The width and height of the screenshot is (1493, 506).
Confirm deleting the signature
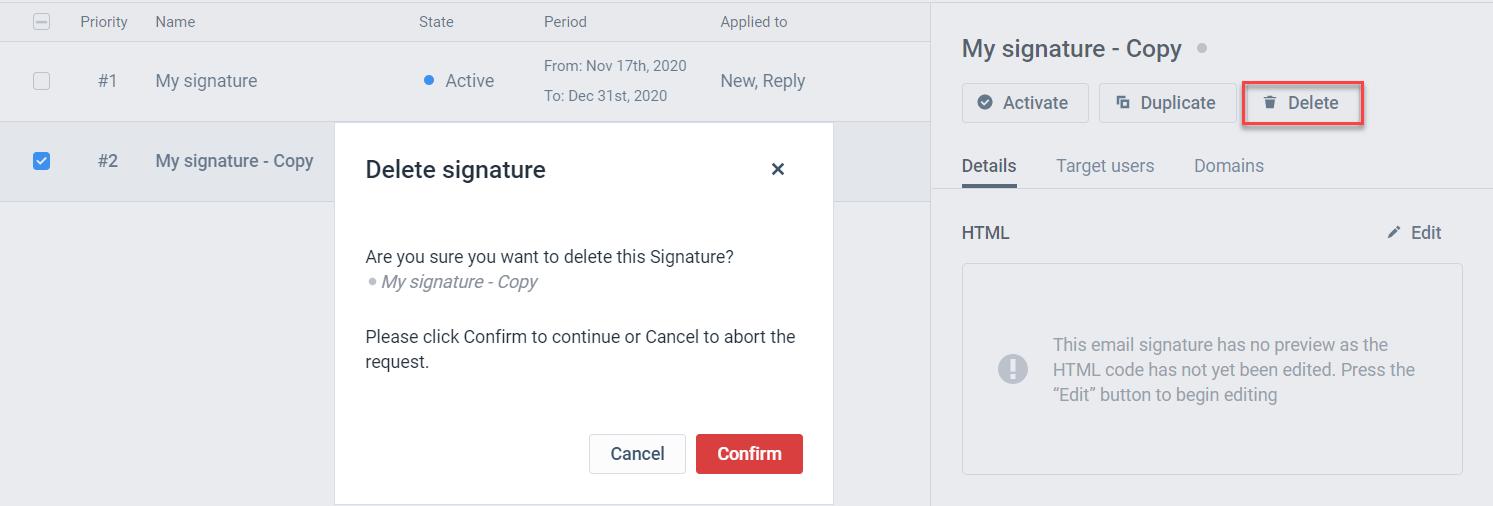pos(749,454)
